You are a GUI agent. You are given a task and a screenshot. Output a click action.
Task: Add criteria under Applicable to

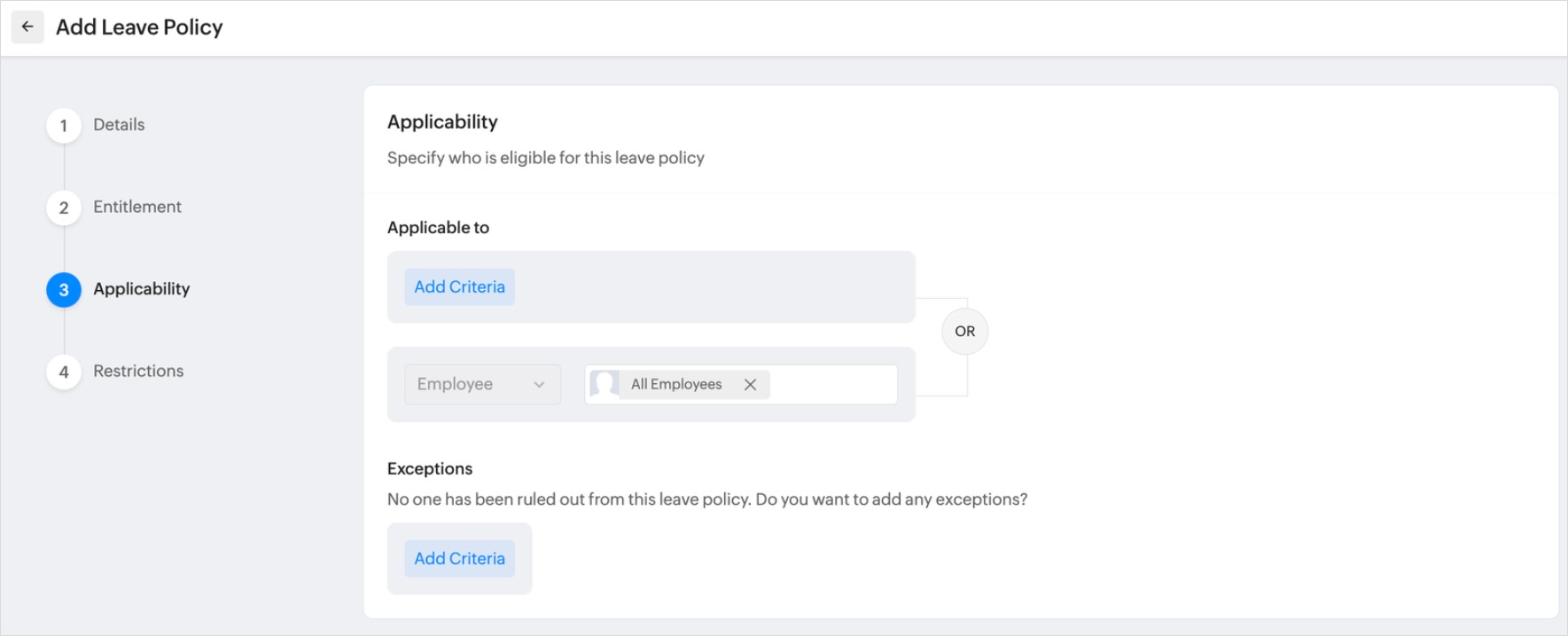coord(459,287)
